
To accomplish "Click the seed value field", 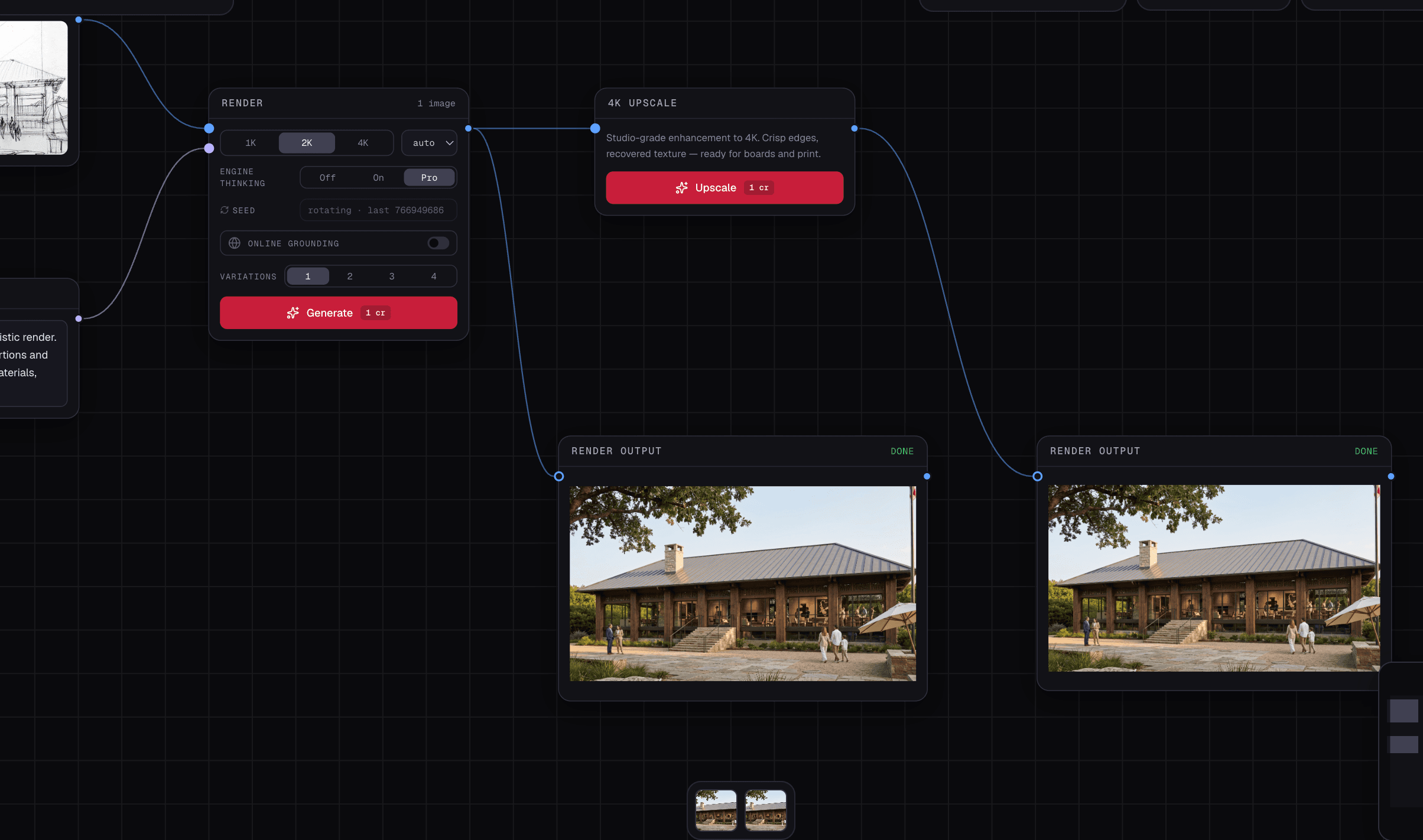I will coord(378,210).
